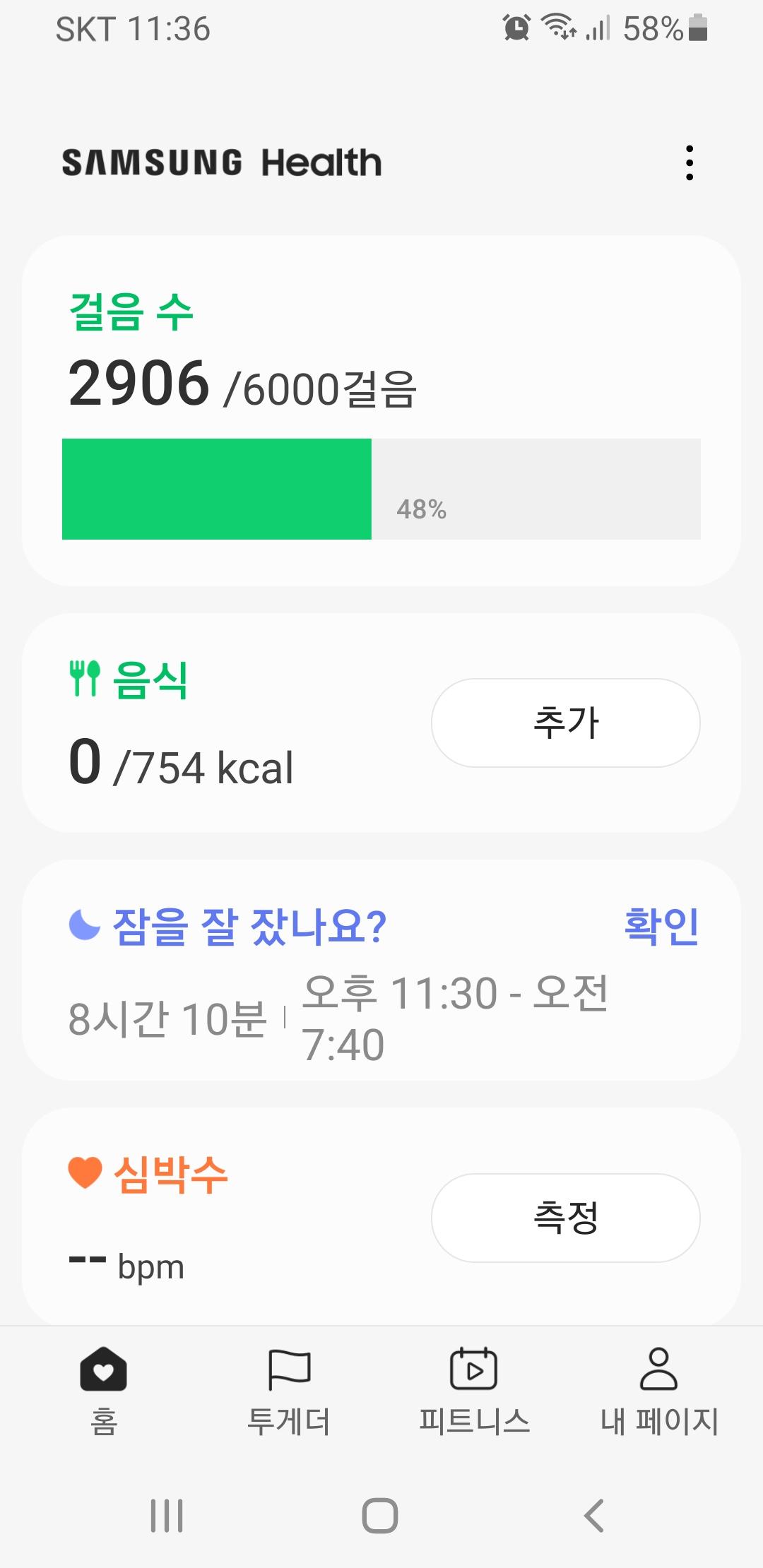Screen dimensions: 763x1568
Task: Tap the Home tab heart-house icon
Action: tap(103, 1369)
